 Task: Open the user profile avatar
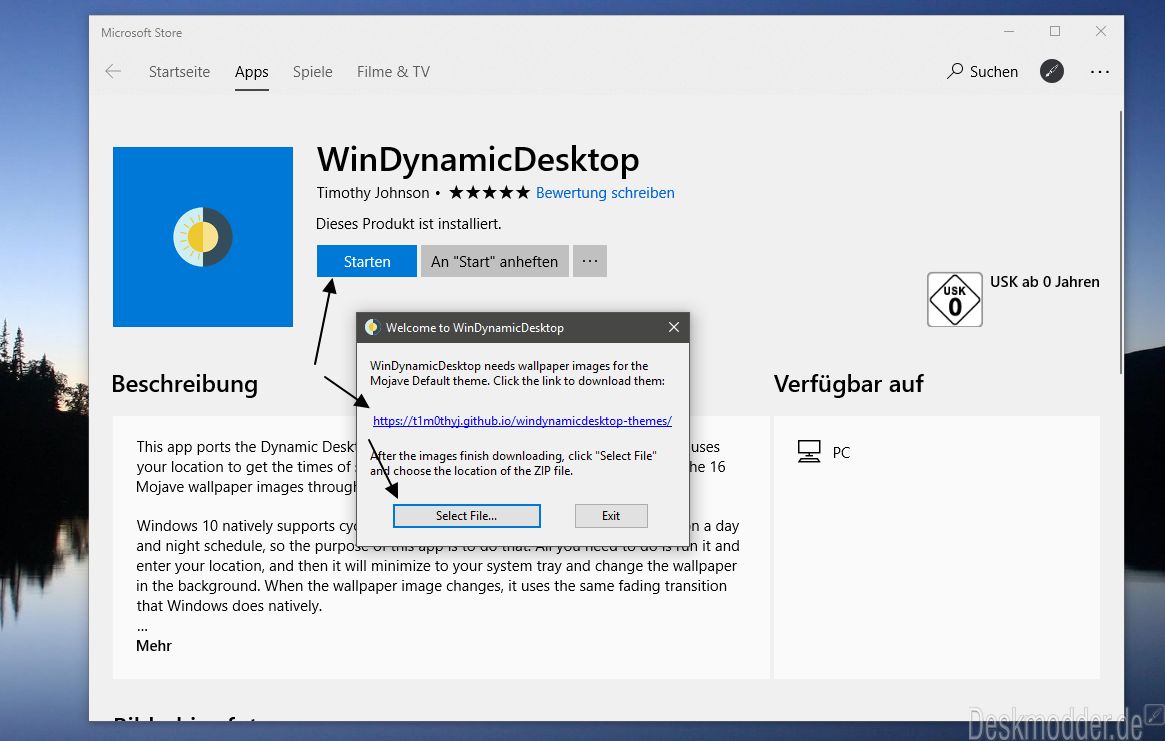coord(1051,71)
